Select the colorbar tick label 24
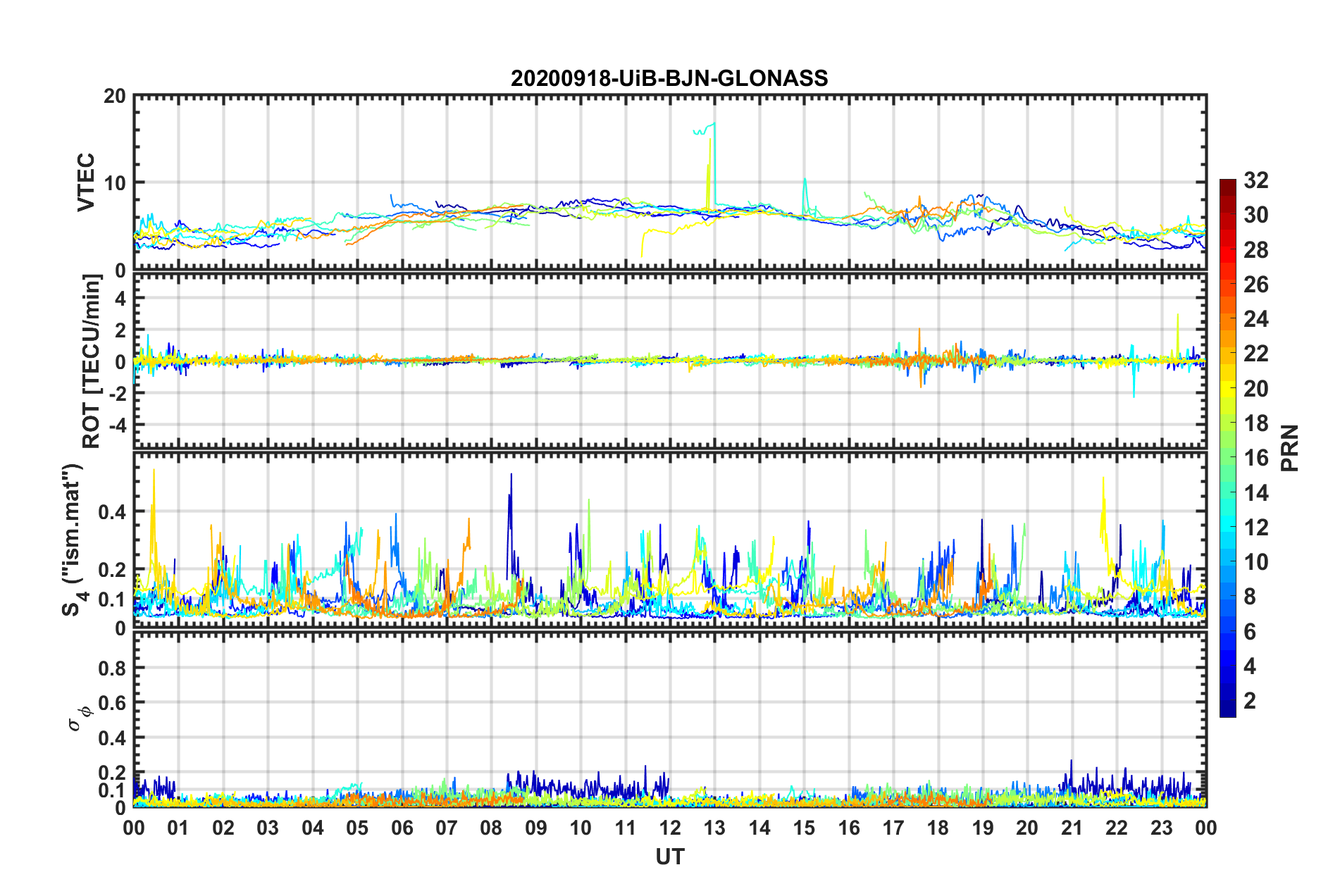 (1255, 320)
